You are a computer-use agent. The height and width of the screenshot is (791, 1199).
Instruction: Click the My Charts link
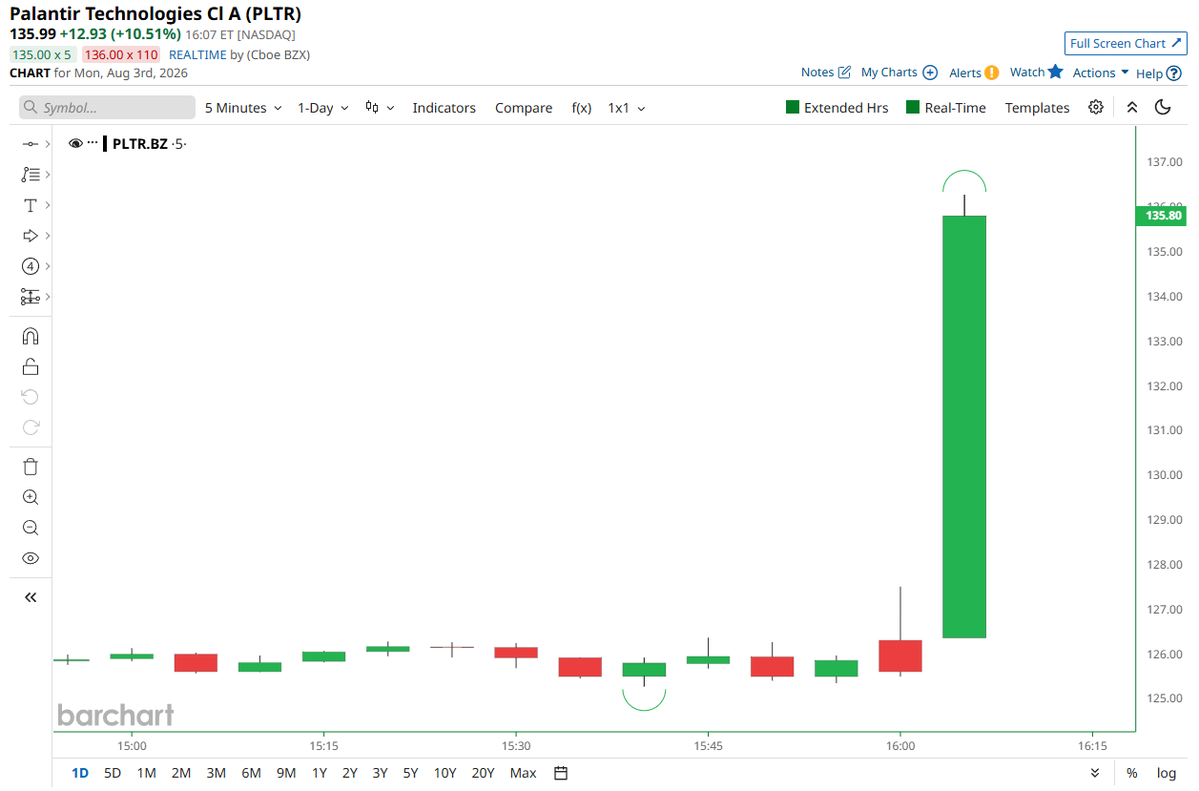point(889,72)
